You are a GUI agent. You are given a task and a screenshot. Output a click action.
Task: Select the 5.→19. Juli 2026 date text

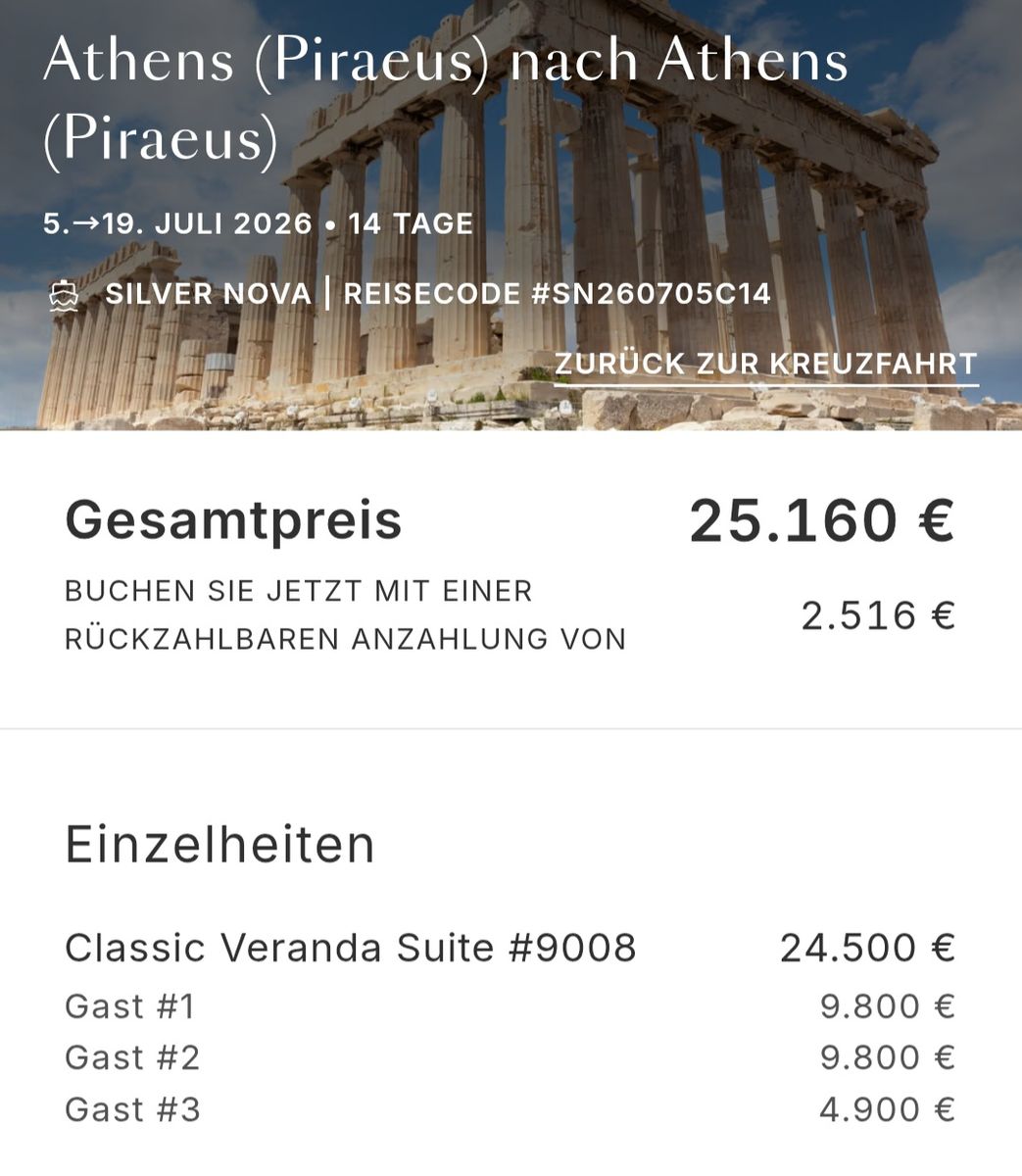coord(177,224)
